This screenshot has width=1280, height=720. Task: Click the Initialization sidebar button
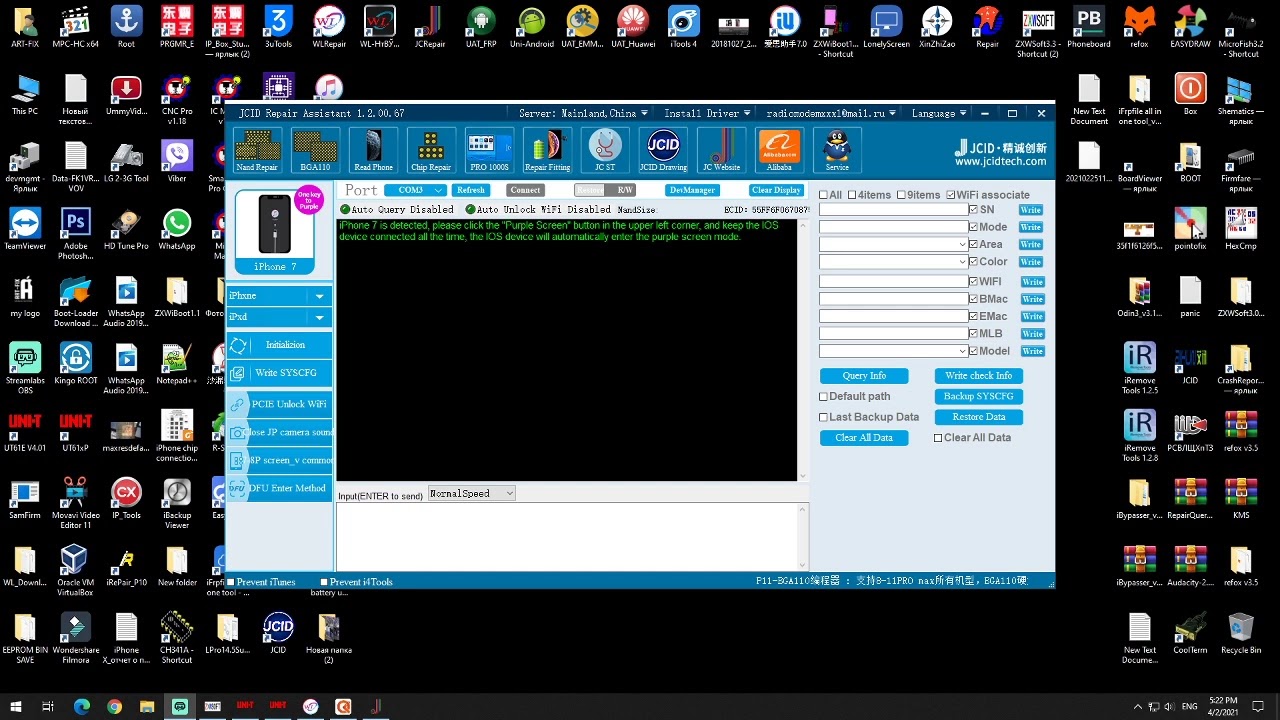tap(279, 345)
